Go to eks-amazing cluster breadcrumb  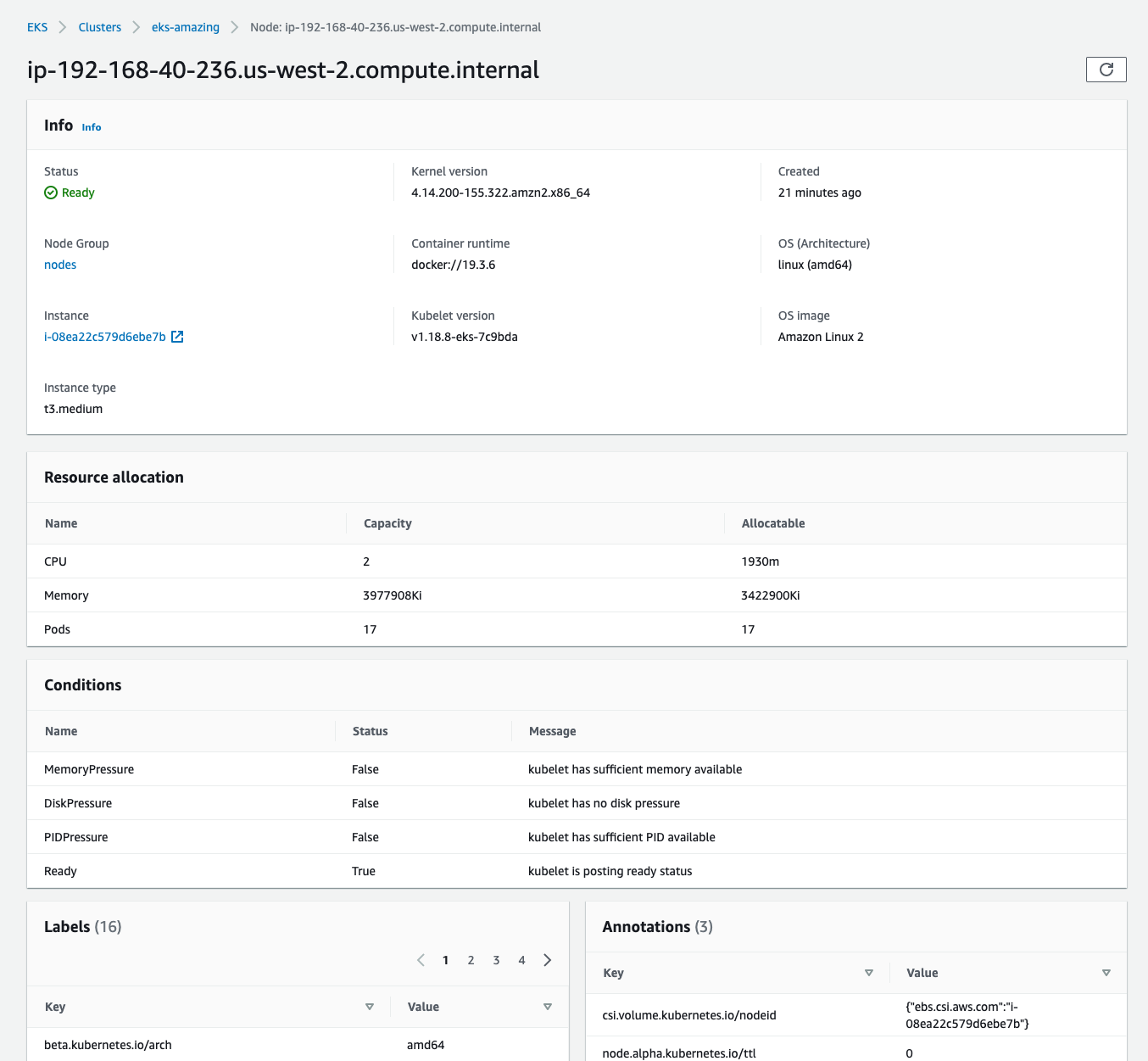pos(186,27)
